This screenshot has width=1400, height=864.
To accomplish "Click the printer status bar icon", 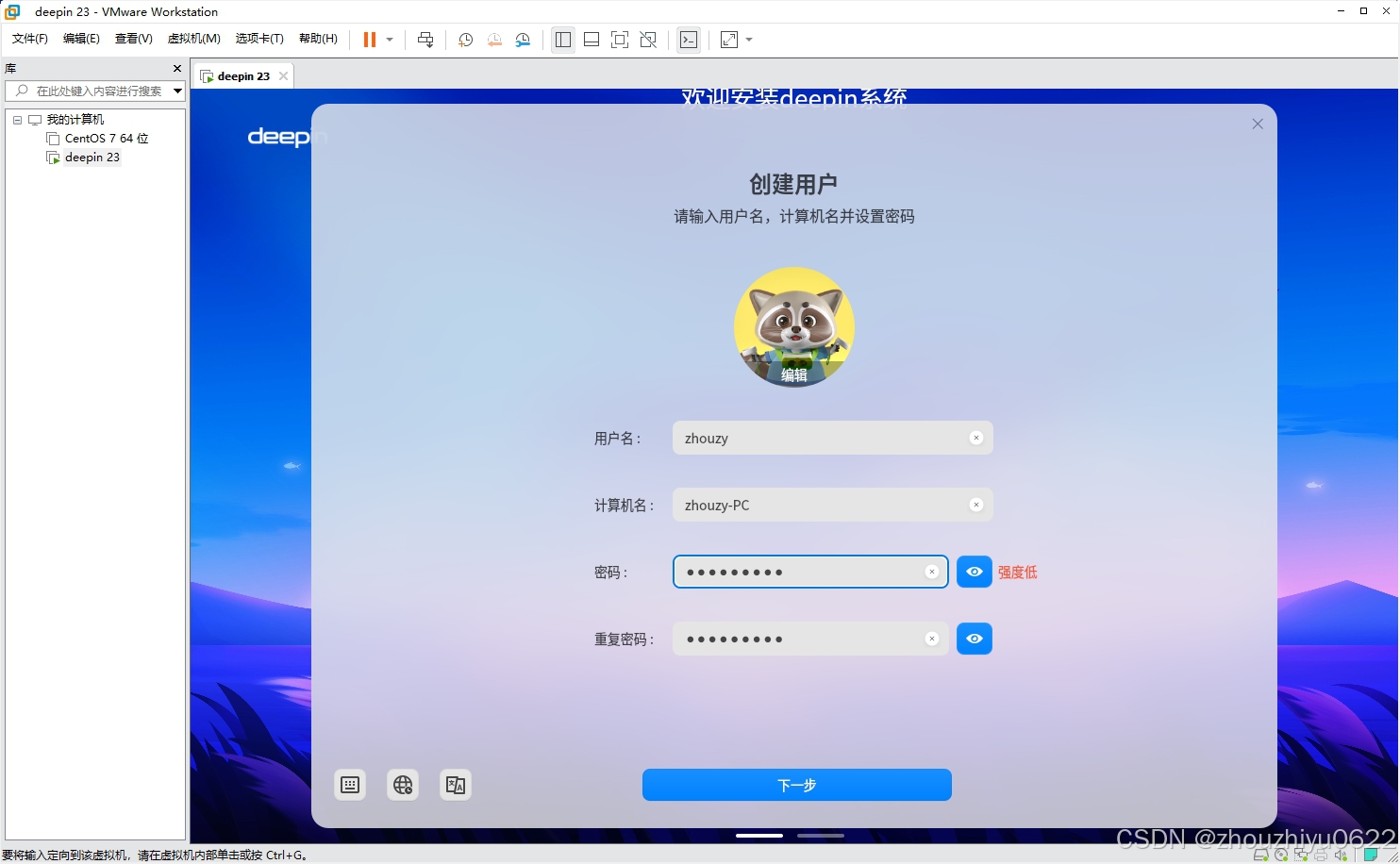I will [x=1321, y=855].
